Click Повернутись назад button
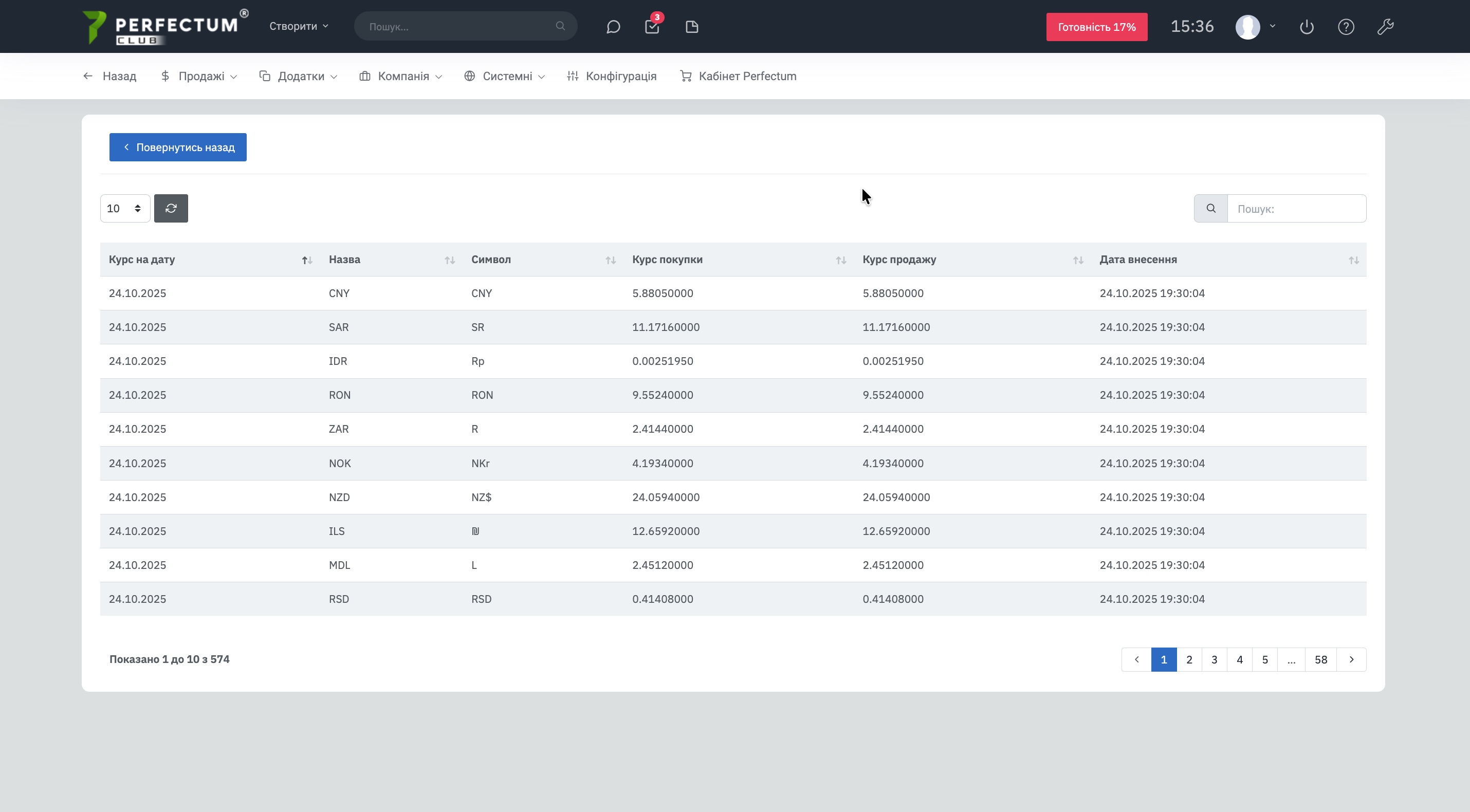The image size is (1470, 812). pos(178,147)
